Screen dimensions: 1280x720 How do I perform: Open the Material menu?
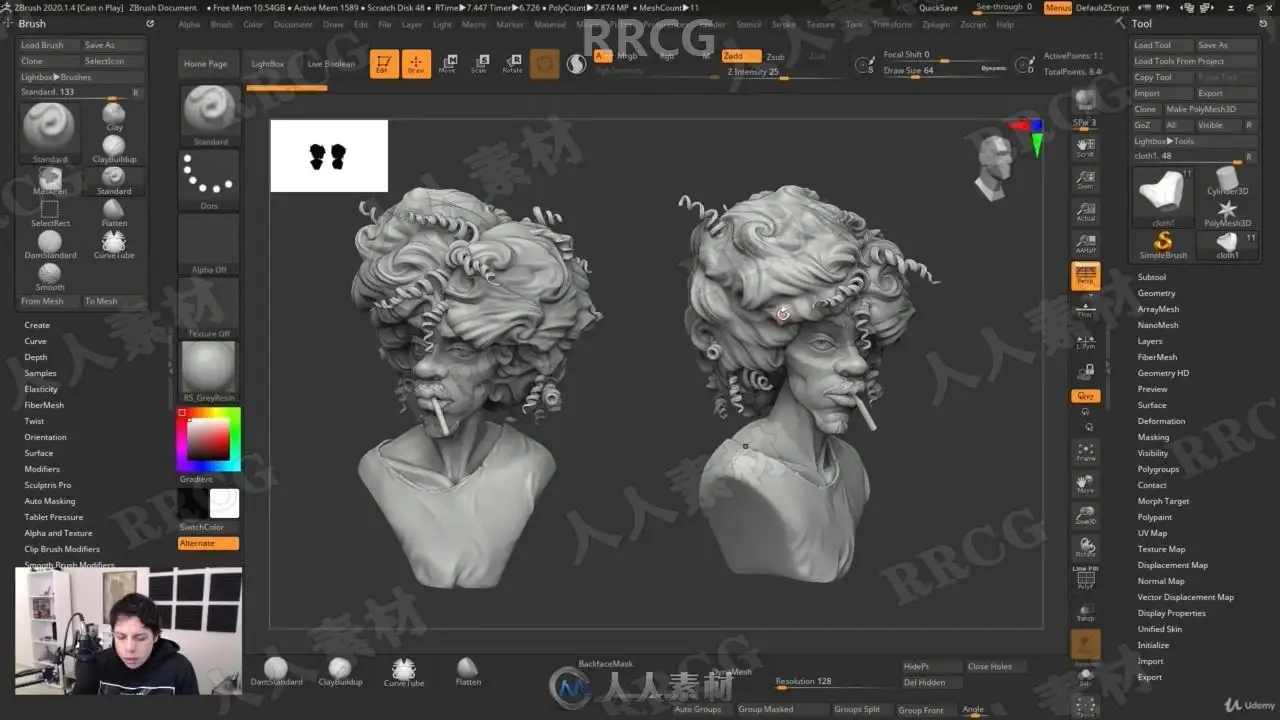550,24
